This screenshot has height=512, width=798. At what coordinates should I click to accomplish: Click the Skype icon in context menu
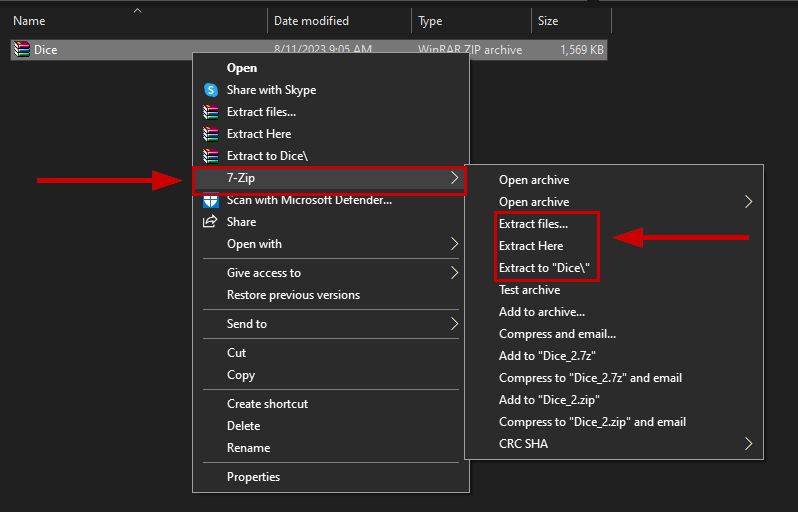point(211,90)
